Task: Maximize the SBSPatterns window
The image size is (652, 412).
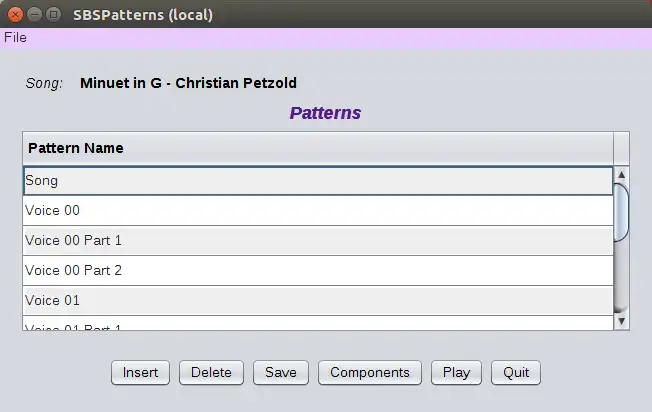Action: coord(54,15)
